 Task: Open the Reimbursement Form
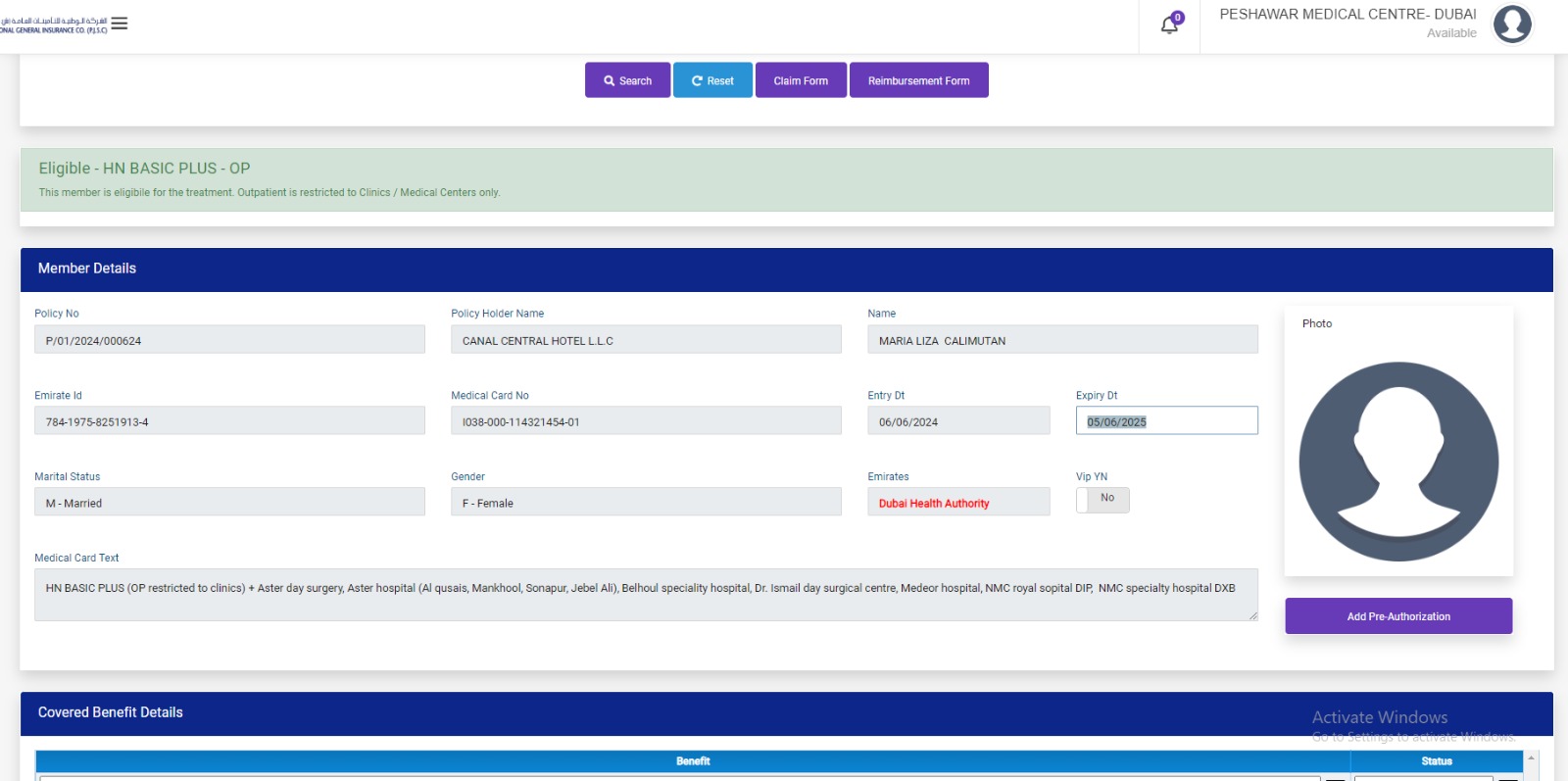click(x=918, y=80)
